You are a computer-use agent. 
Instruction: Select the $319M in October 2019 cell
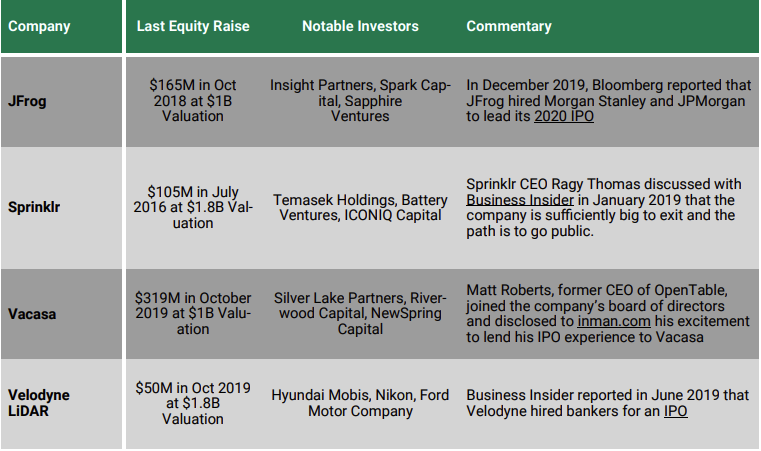pyautogui.click(x=193, y=314)
